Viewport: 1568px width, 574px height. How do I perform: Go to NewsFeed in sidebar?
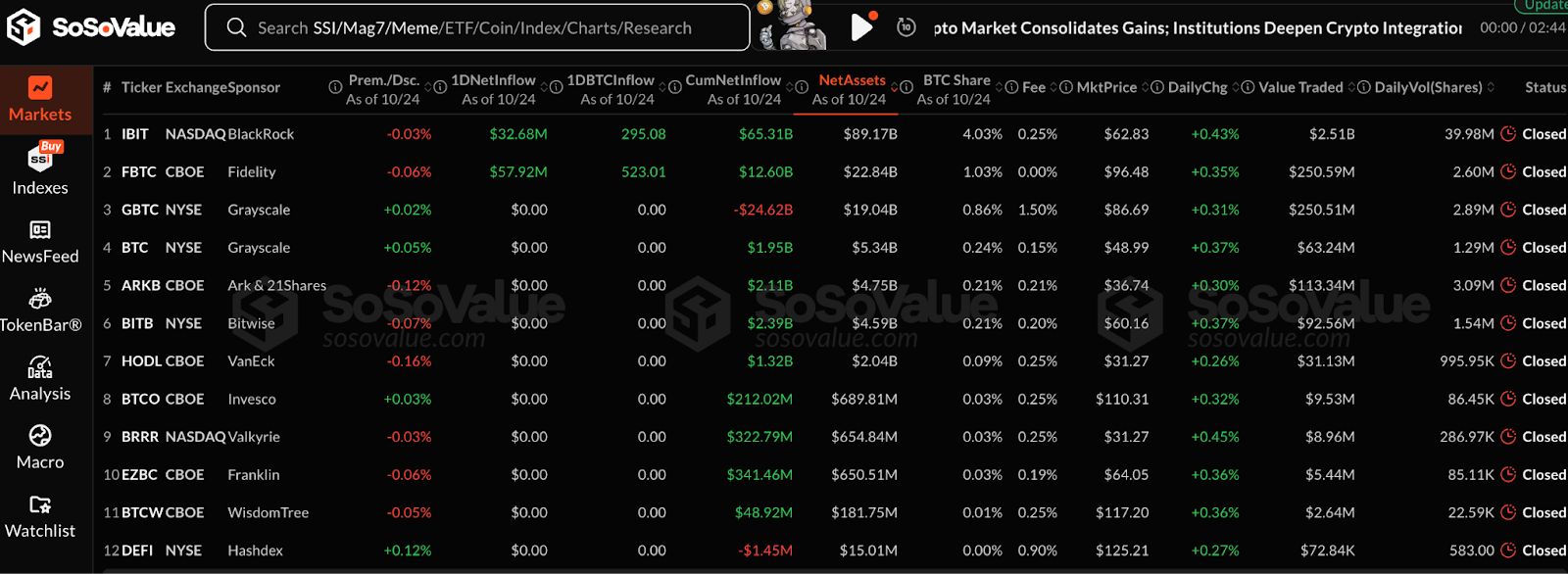40,241
